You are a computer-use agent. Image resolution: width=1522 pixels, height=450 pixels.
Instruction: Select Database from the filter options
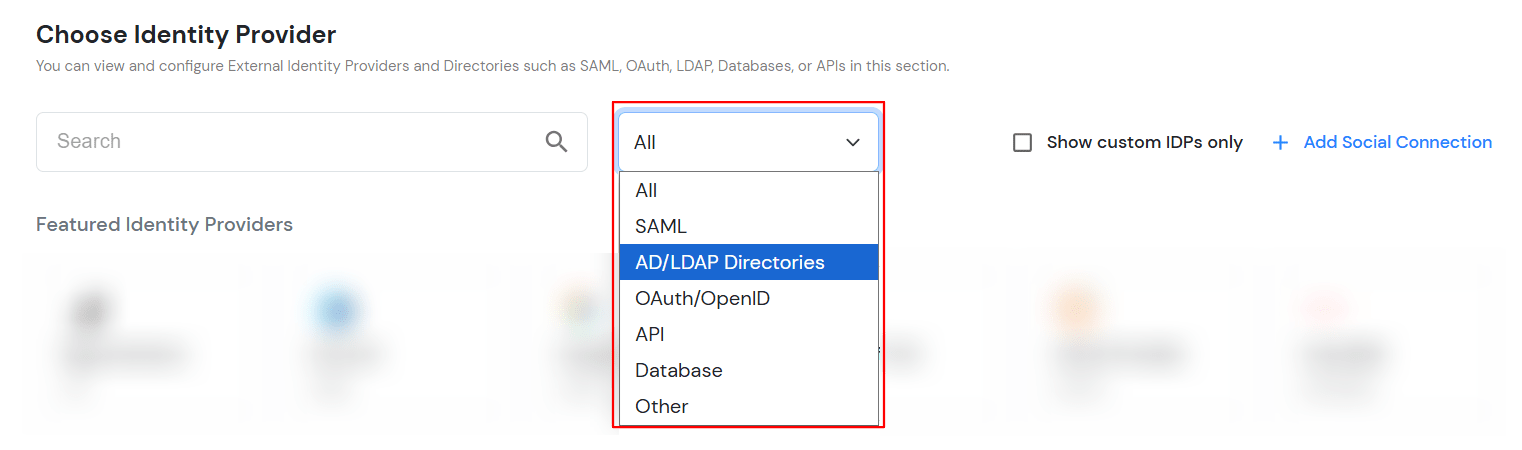point(678,370)
